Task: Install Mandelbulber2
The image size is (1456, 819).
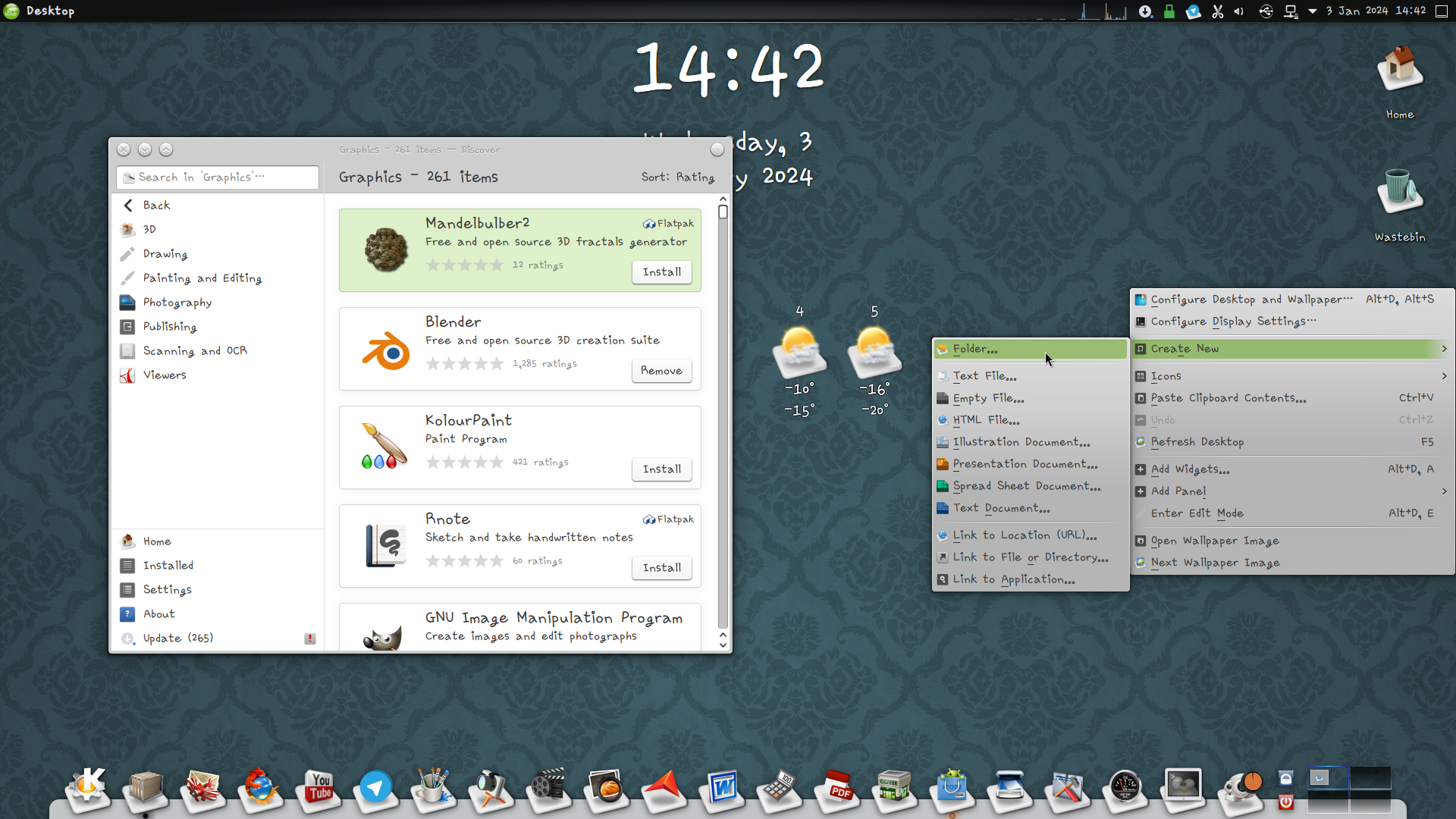Action: [662, 272]
